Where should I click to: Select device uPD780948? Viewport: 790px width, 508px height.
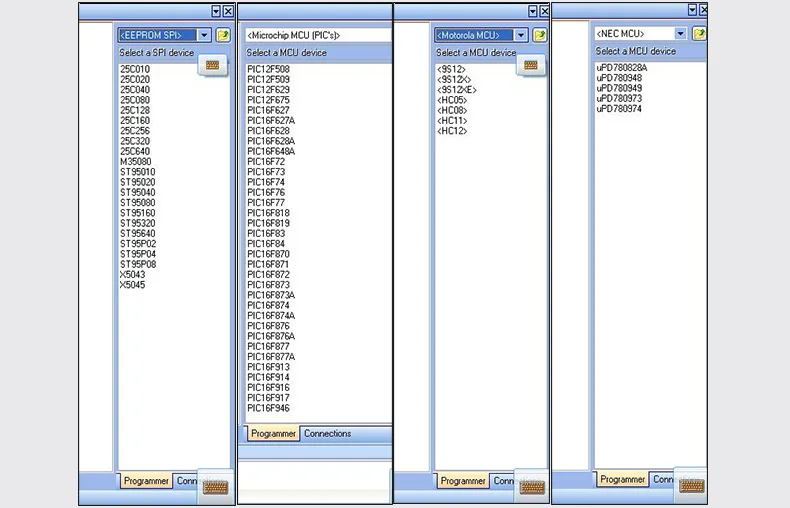coord(619,78)
